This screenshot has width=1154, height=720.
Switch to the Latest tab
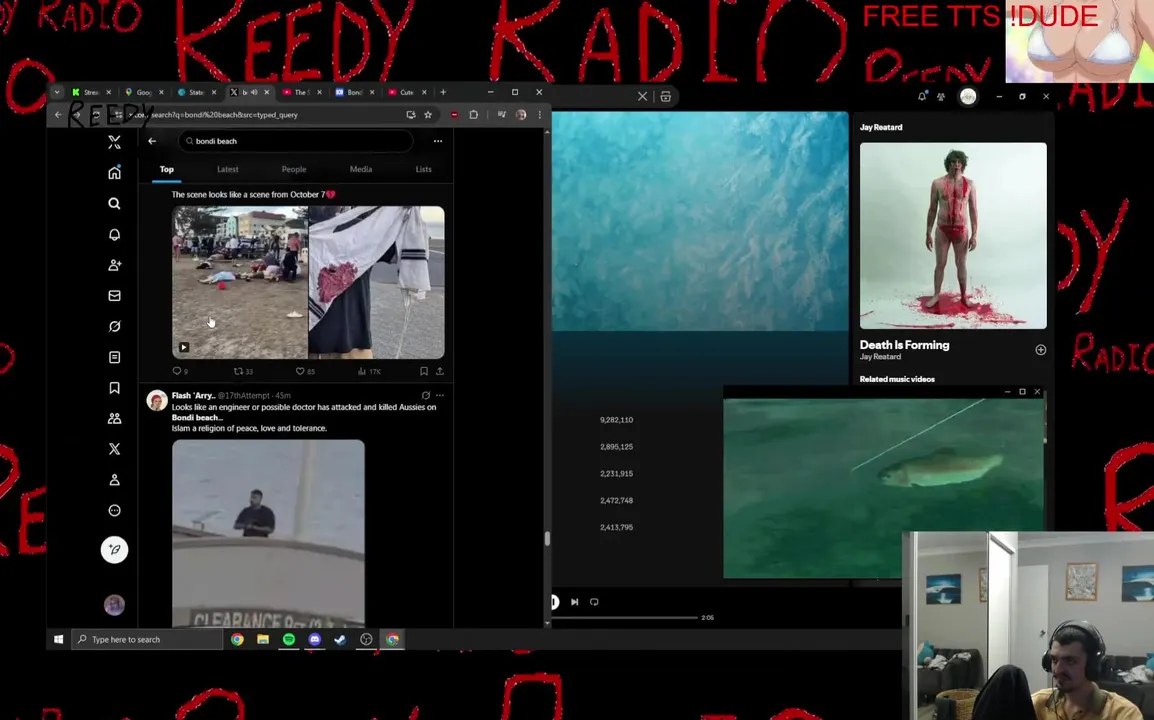click(227, 169)
